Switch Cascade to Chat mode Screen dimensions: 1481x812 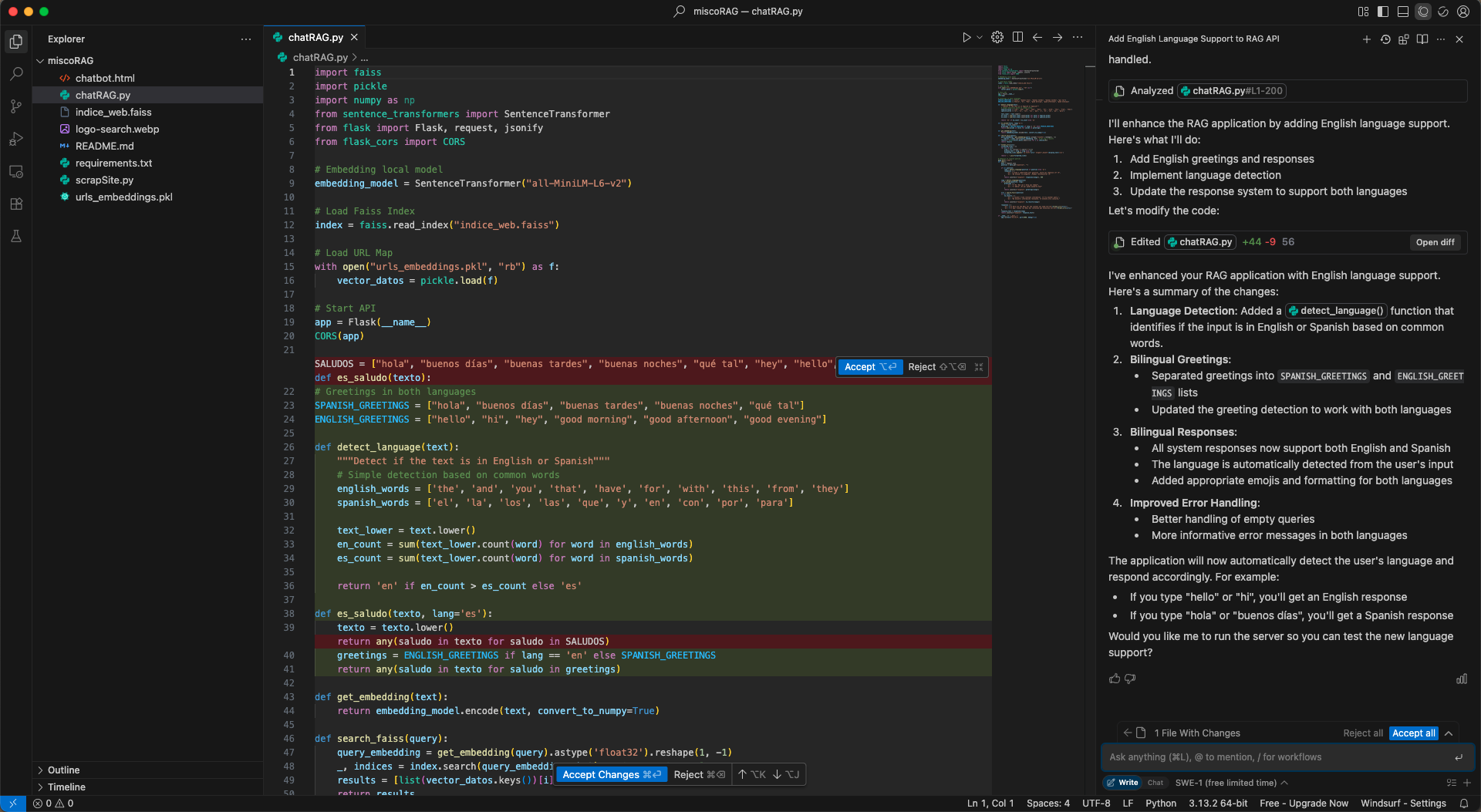click(1155, 782)
